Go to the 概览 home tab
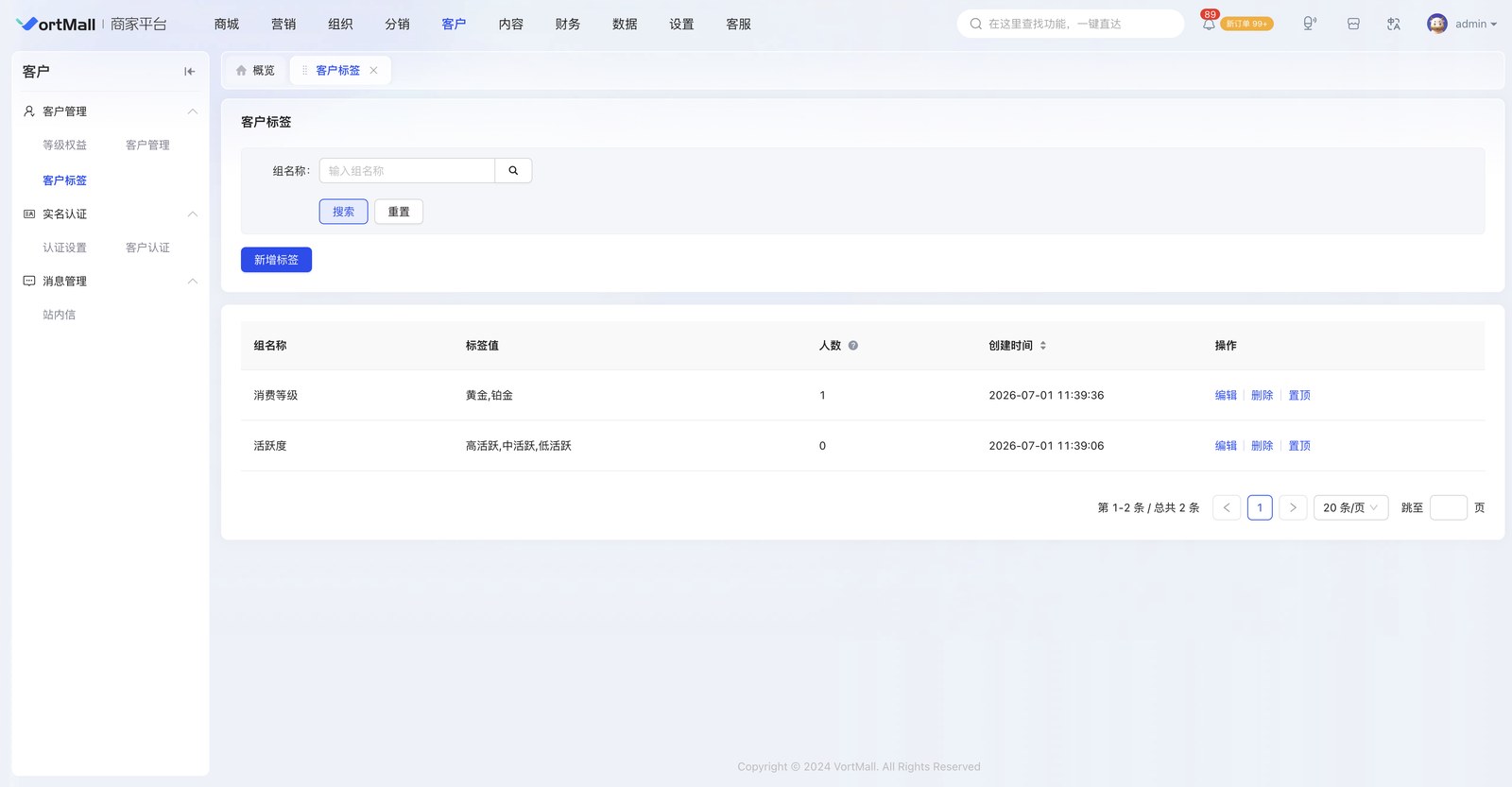 pyautogui.click(x=255, y=71)
